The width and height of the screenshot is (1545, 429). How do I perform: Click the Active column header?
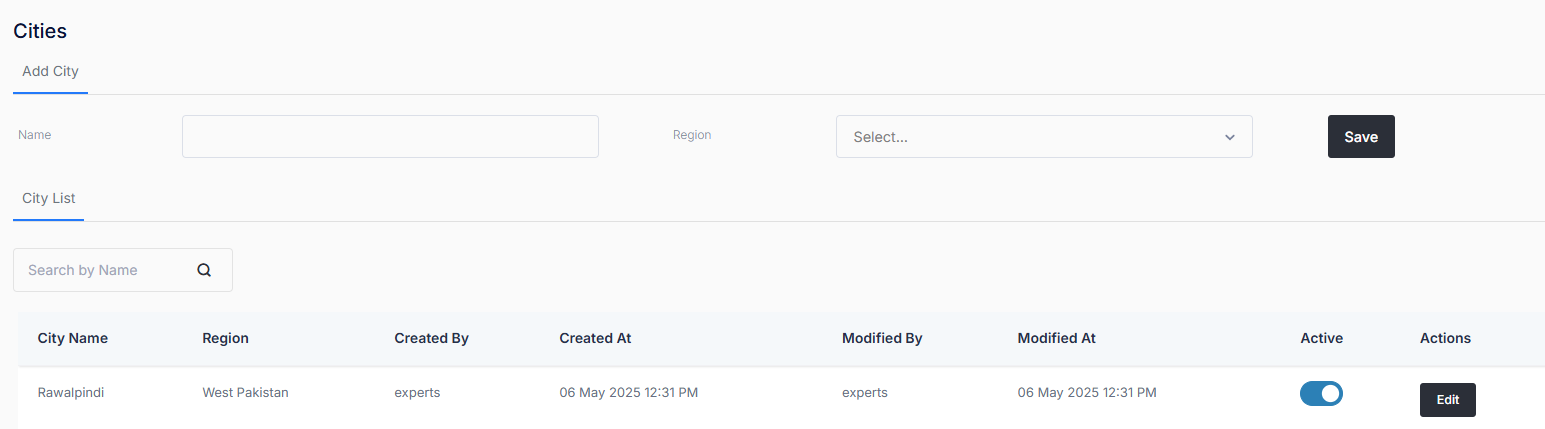pyautogui.click(x=1321, y=338)
